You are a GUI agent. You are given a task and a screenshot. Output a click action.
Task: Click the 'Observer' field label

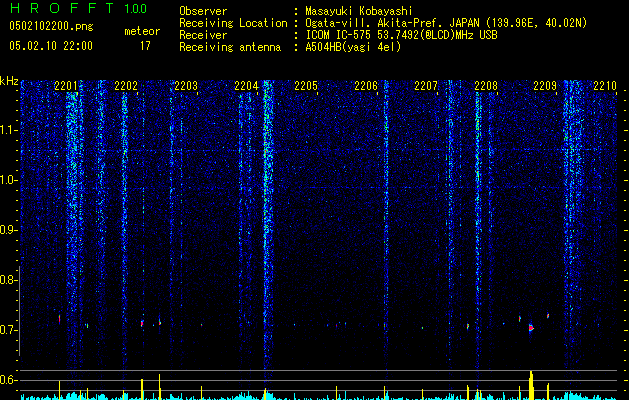click(203, 11)
